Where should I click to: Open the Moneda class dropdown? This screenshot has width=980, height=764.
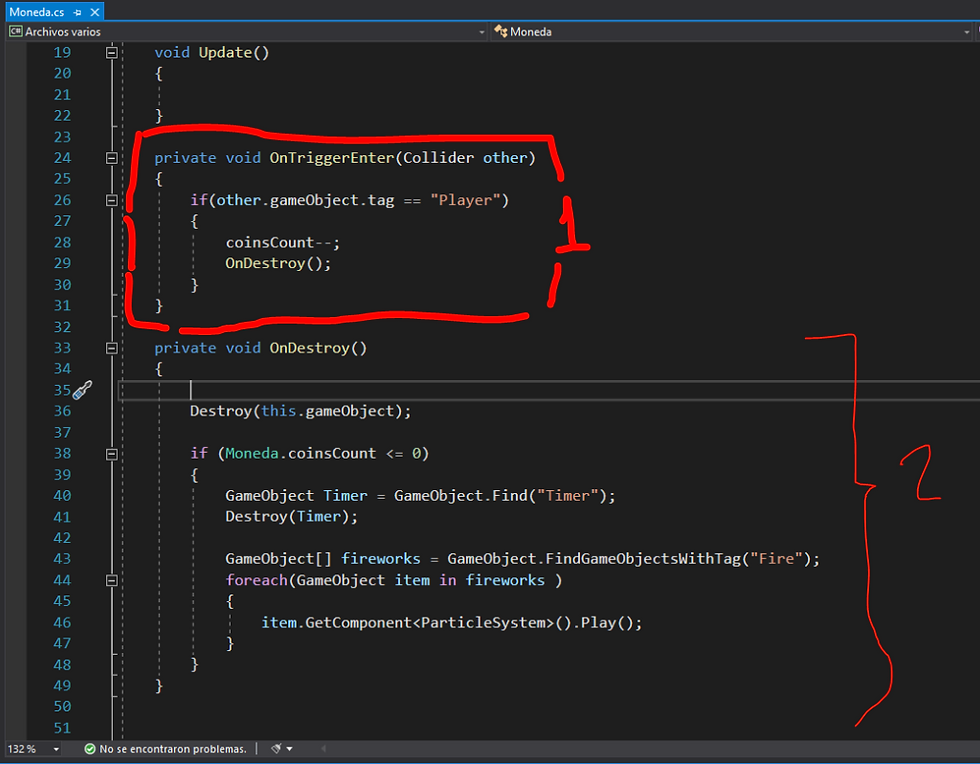click(x=732, y=31)
